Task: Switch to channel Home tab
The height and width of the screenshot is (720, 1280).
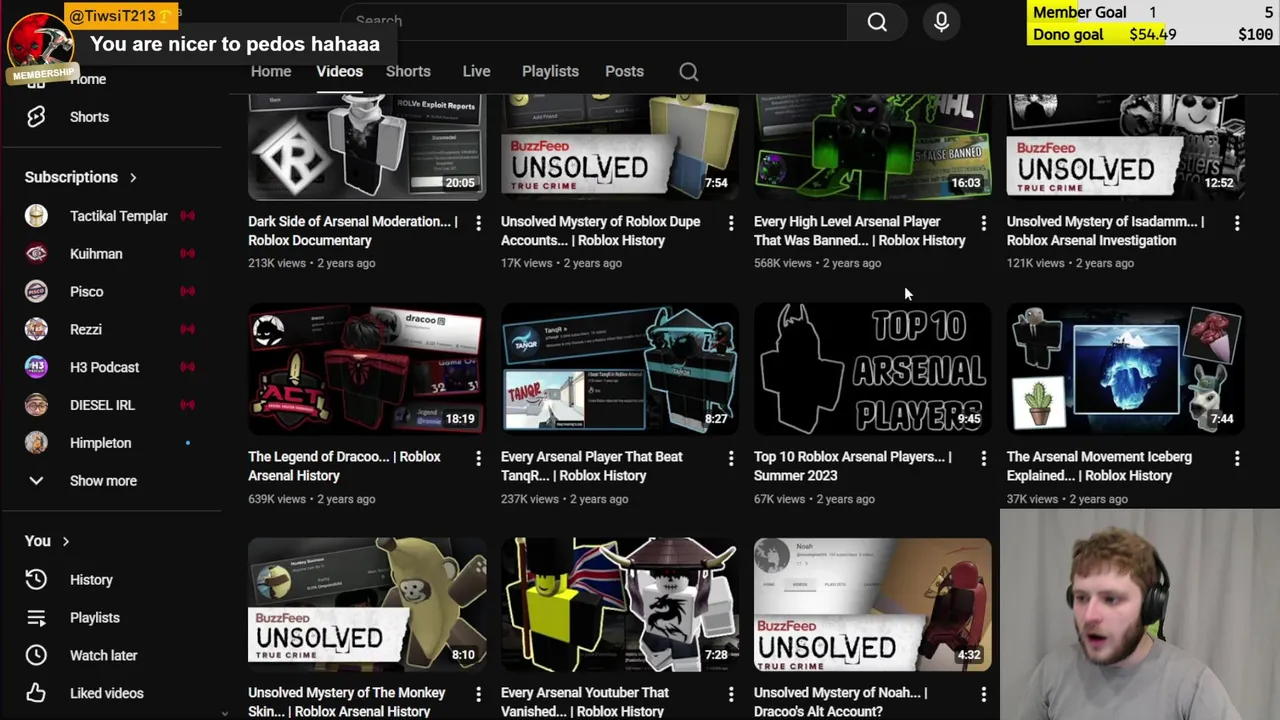Action: (271, 71)
